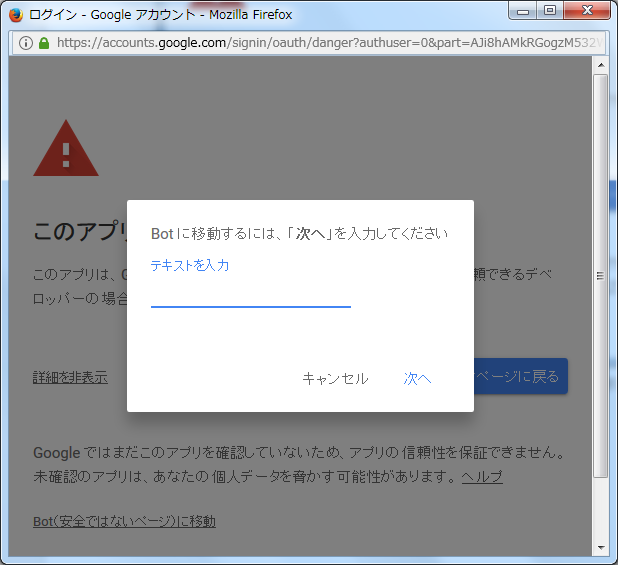
Task: Maximize the Firefox window
Action: [550, 11]
